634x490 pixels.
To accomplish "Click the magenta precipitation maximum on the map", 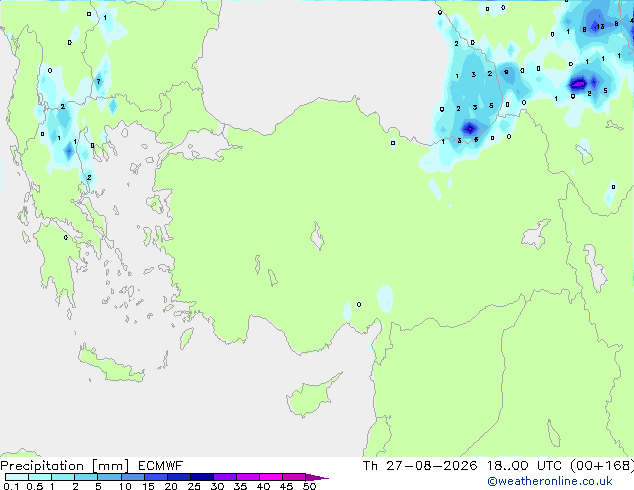I will (x=578, y=84).
